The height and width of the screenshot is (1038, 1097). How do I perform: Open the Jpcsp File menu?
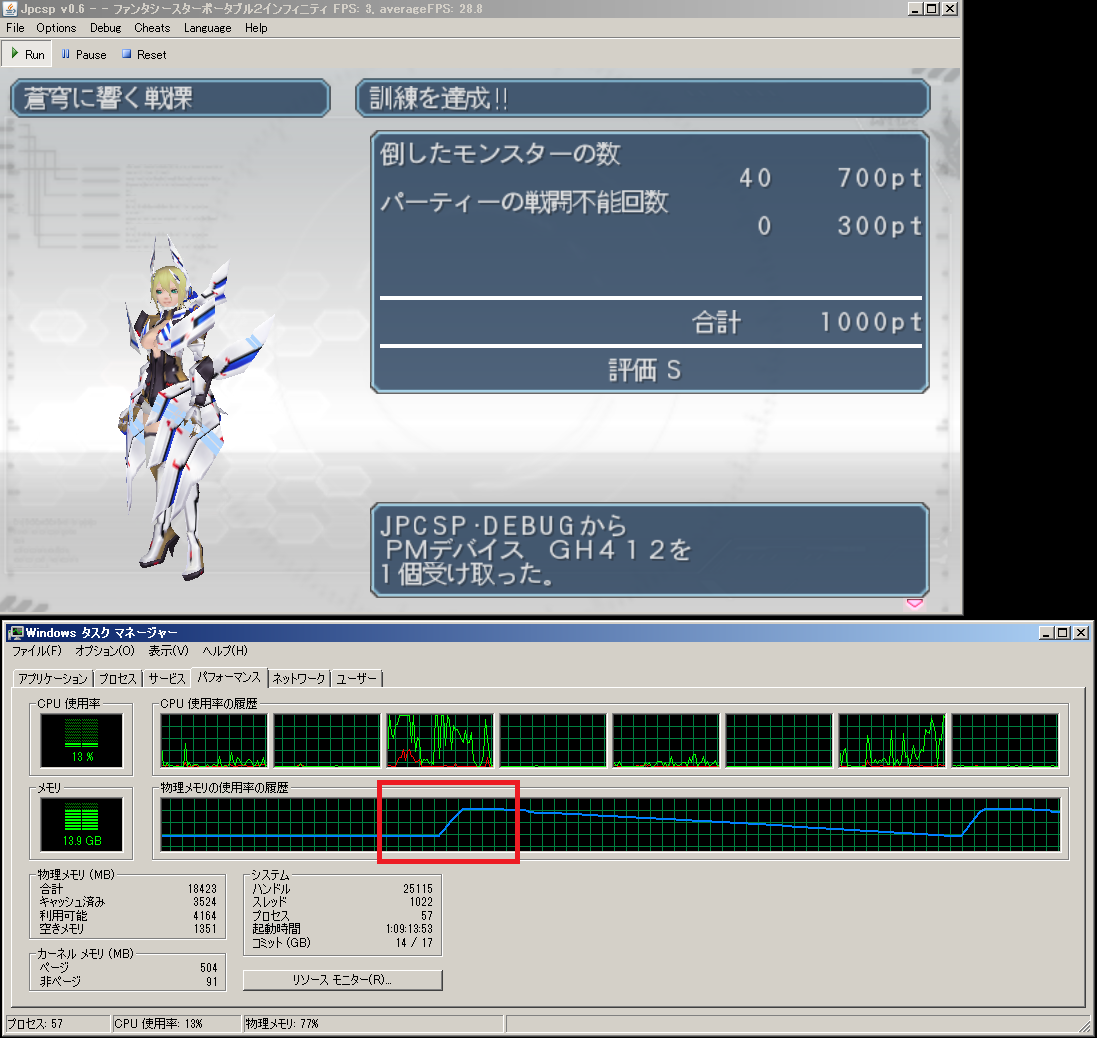[x=16, y=28]
